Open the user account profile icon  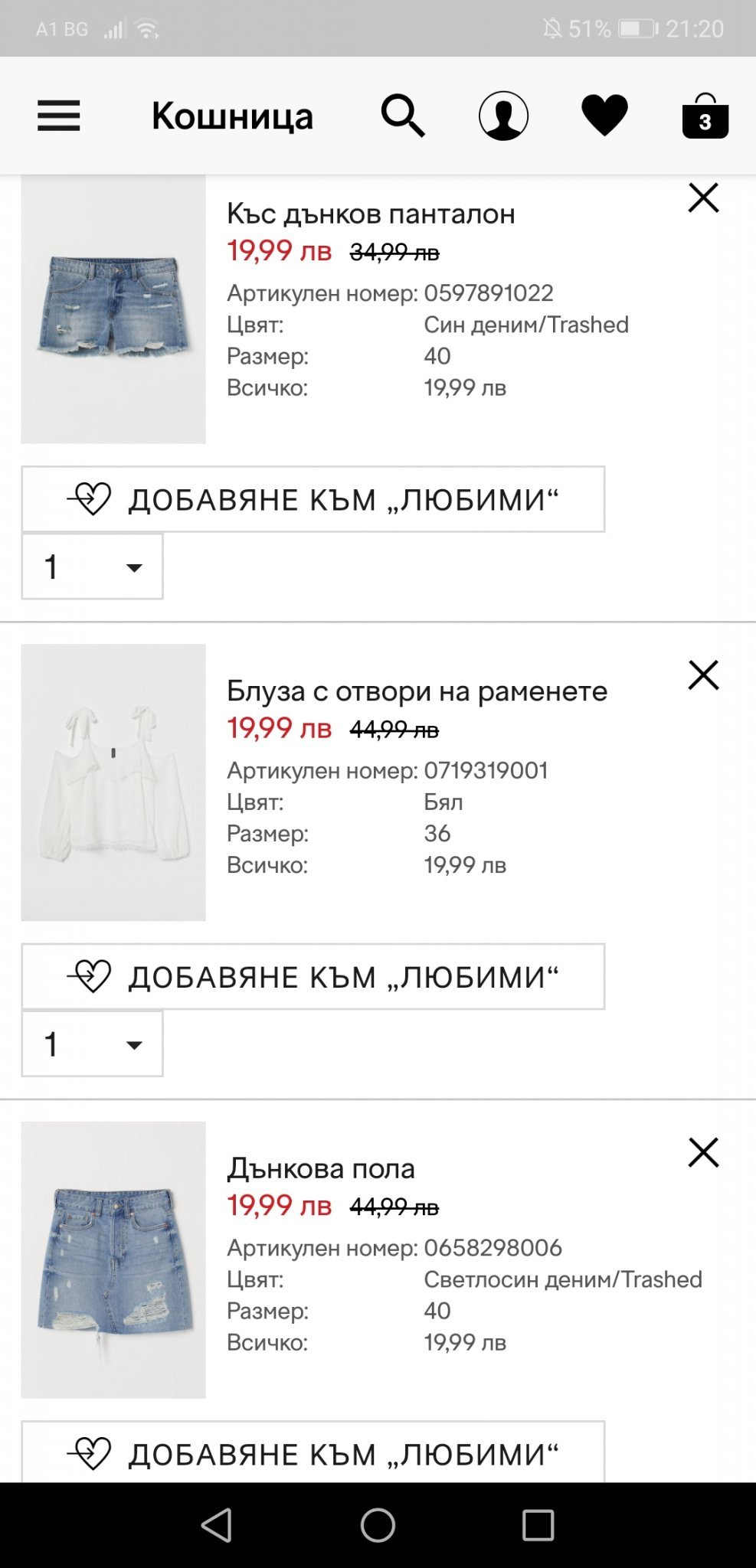click(503, 116)
